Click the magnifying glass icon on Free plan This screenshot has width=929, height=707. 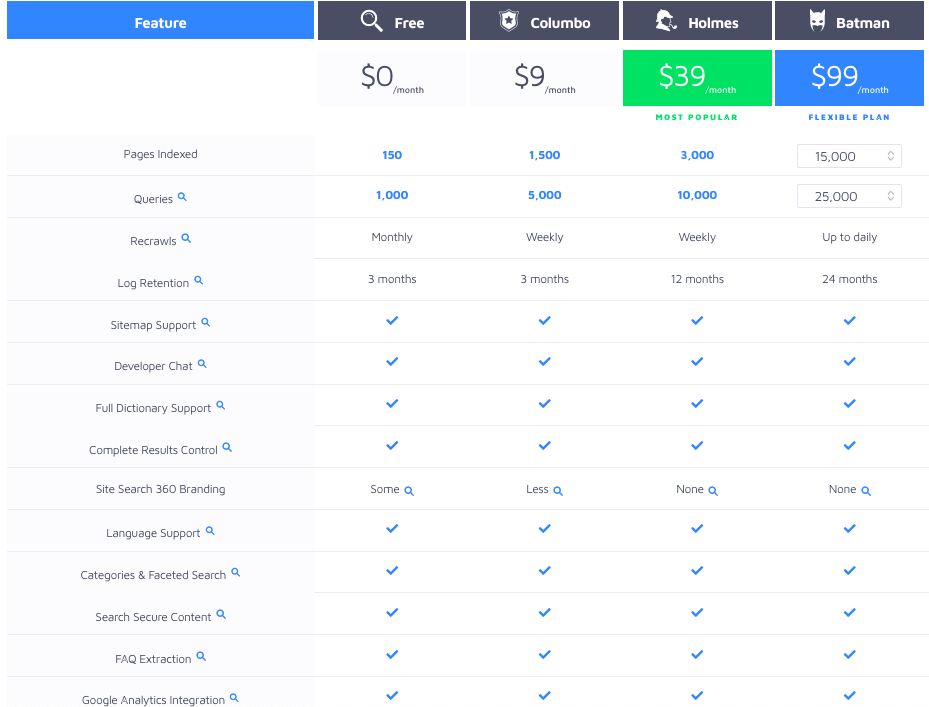pyautogui.click(x=371, y=21)
